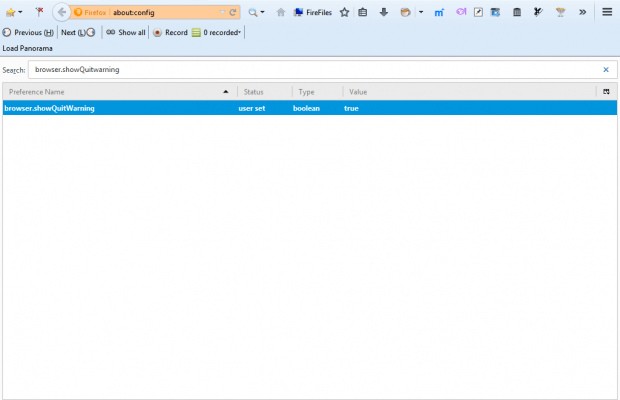Click the trash bin toolbar icon
This screenshot has width=620, height=400.
517,12
